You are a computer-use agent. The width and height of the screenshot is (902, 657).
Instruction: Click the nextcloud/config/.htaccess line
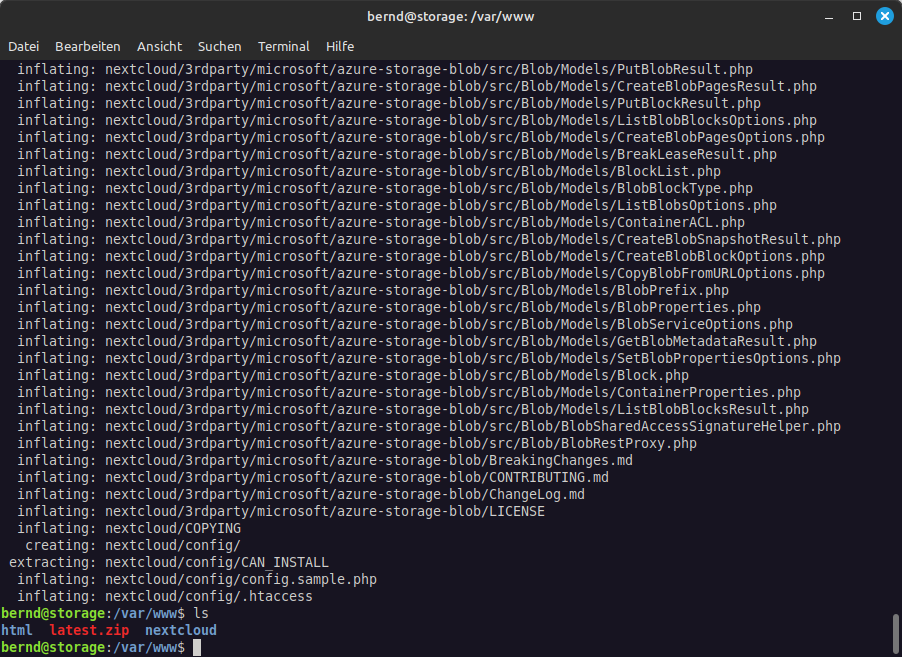tap(165, 596)
